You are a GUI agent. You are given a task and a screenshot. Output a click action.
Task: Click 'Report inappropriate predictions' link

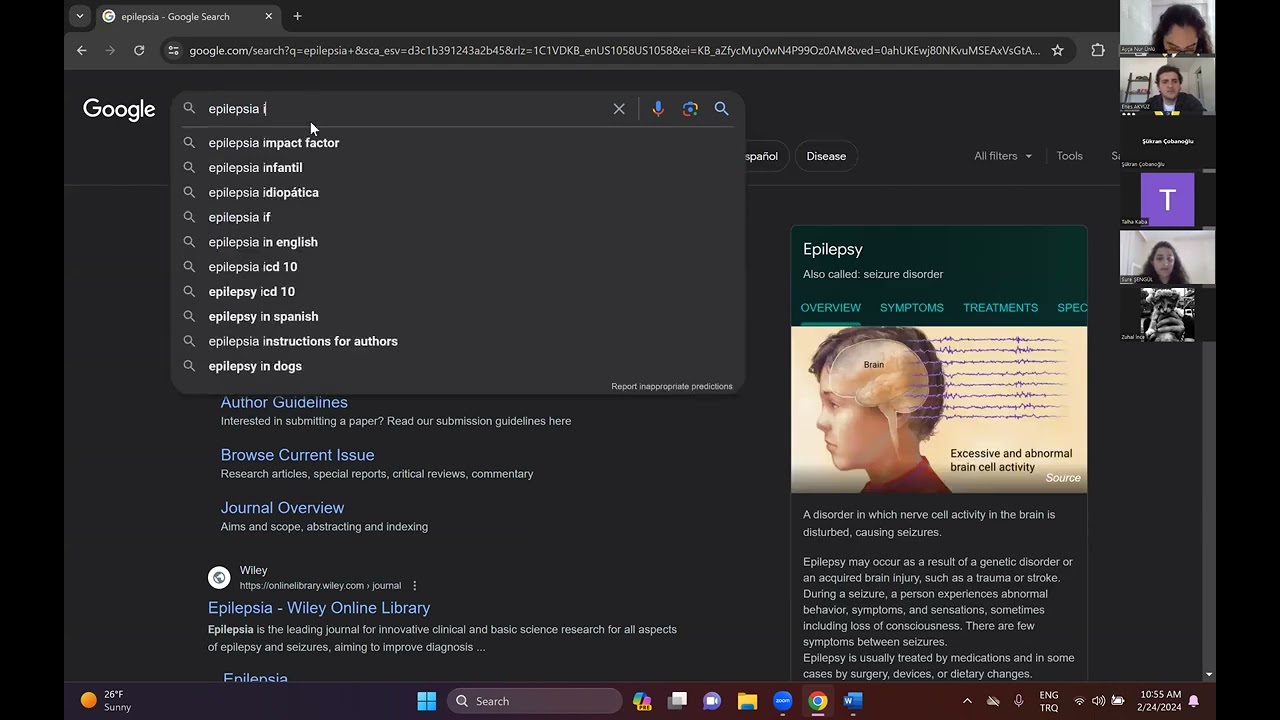[672, 387]
